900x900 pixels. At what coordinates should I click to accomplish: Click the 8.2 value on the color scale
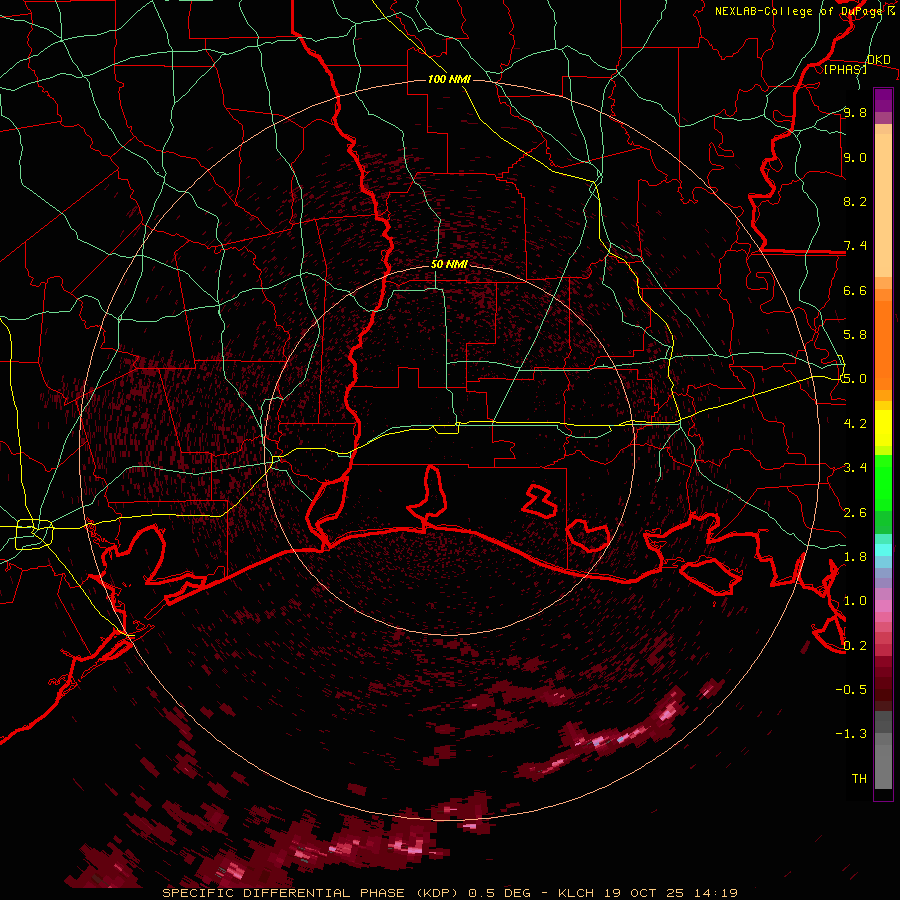point(855,201)
